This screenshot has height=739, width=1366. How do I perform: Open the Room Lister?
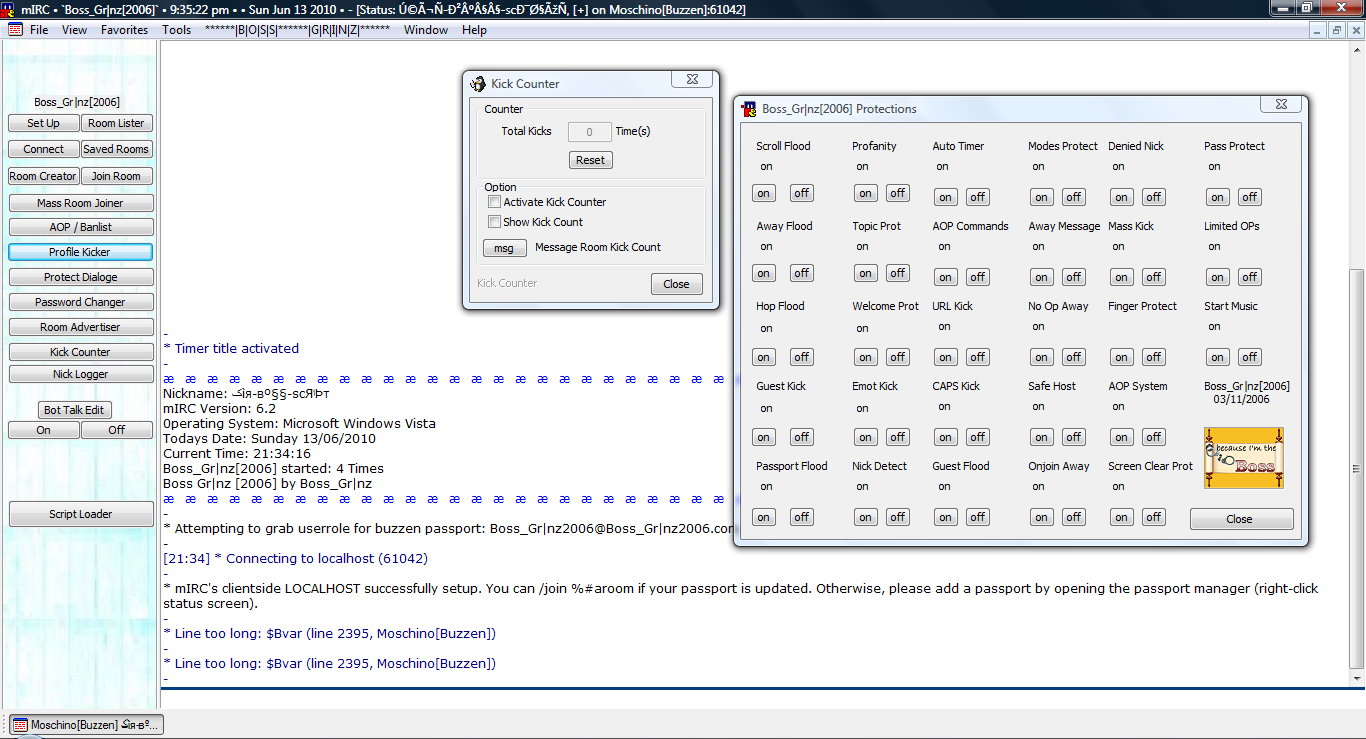[116, 123]
